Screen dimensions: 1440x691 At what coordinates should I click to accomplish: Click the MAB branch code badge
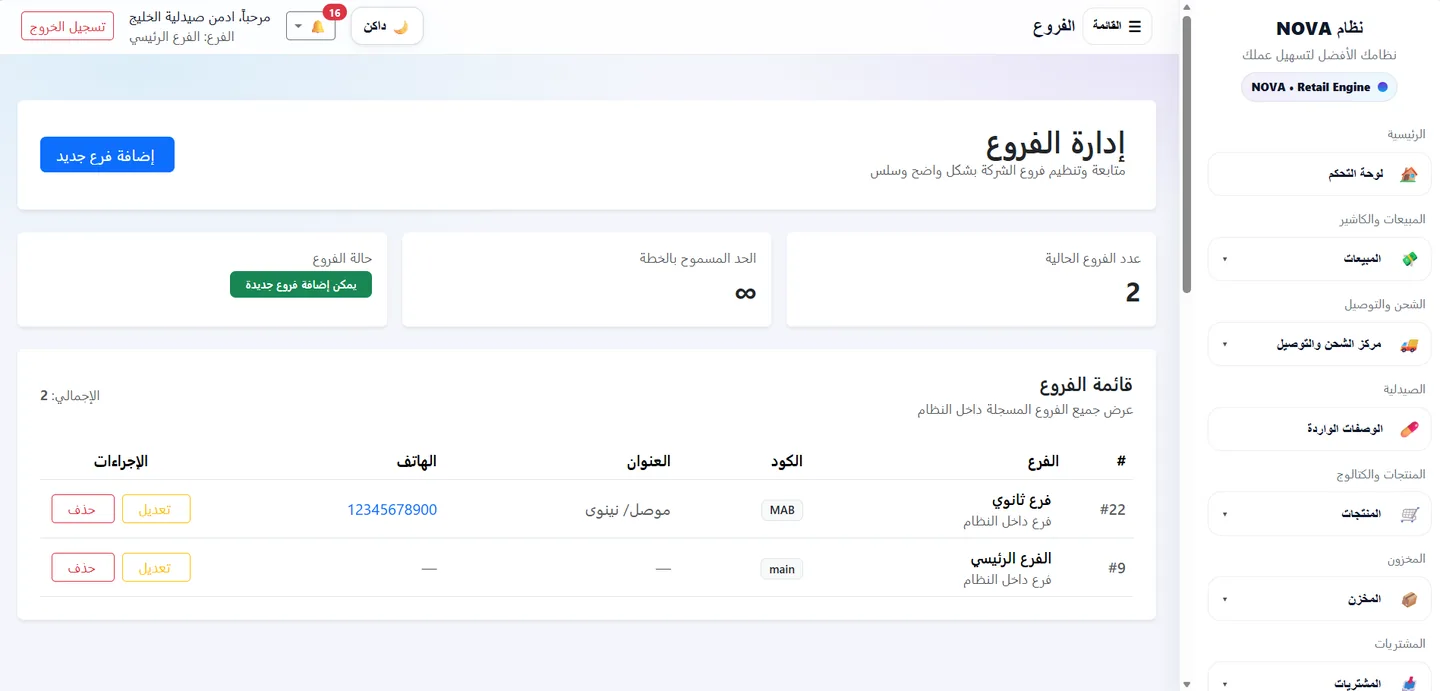pos(782,510)
